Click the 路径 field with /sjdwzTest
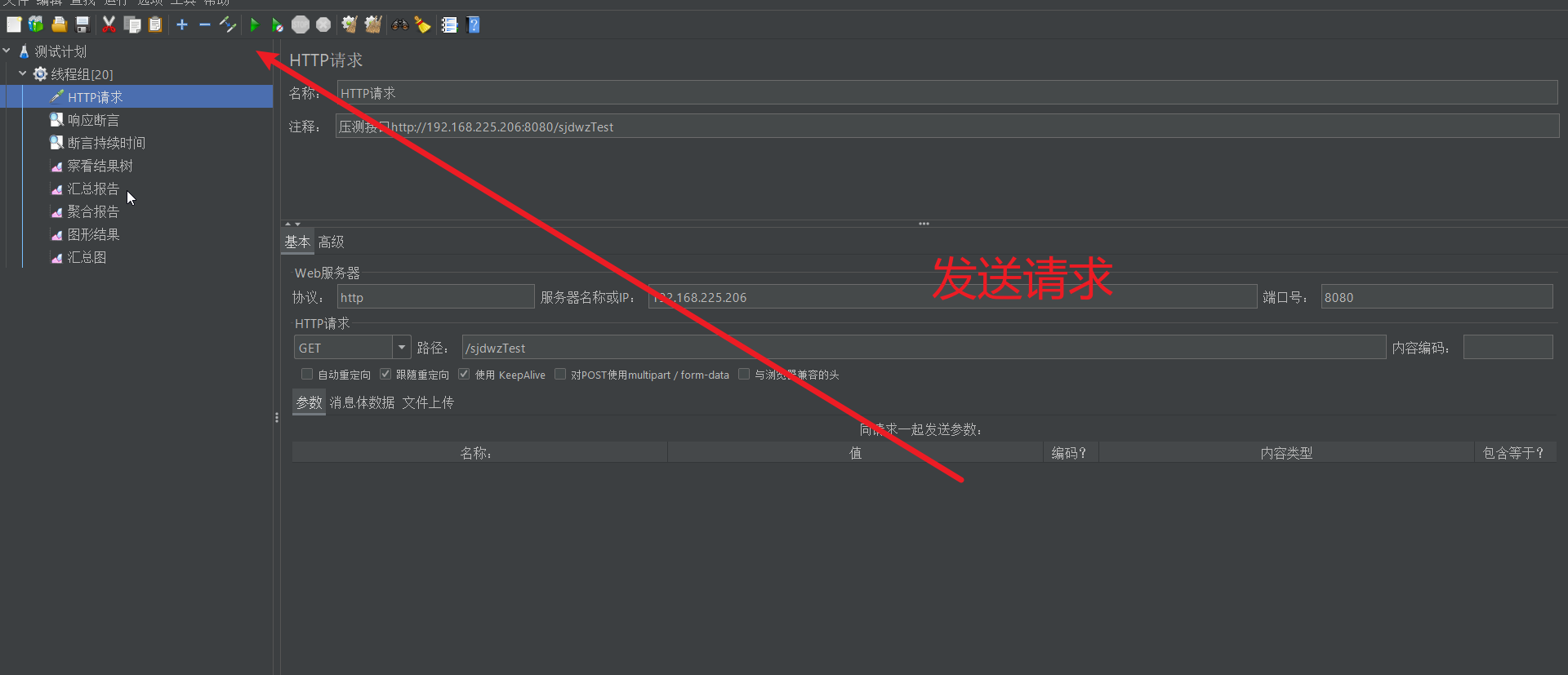 pyautogui.click(x=924, y=348)
